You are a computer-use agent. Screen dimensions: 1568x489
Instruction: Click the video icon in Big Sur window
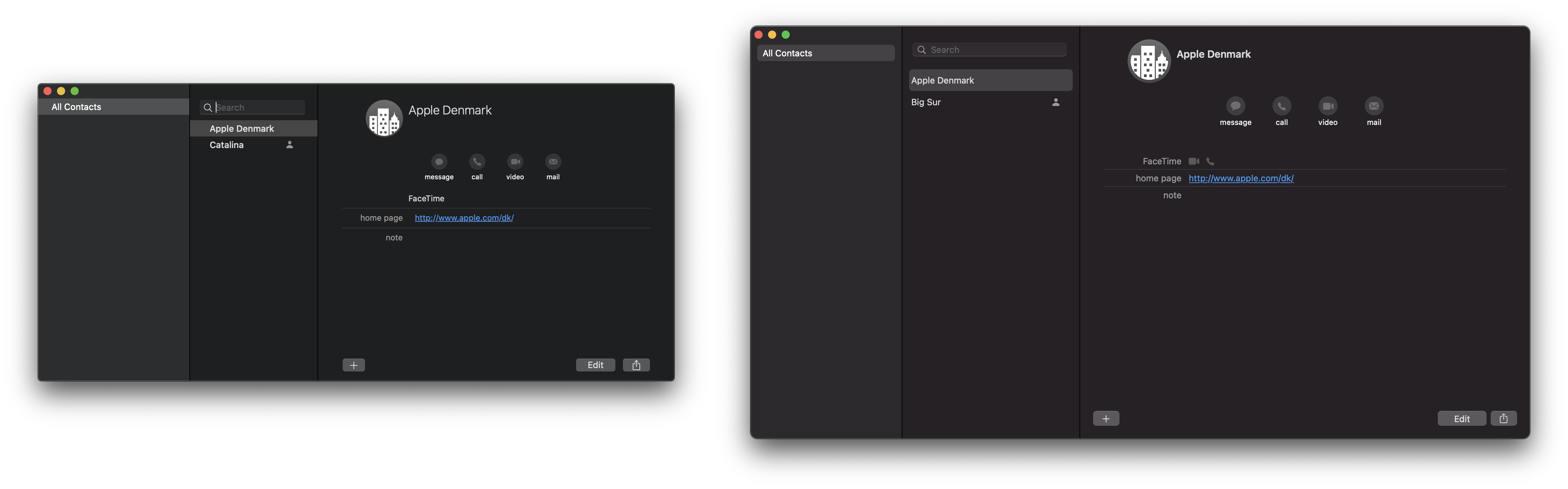click(x=1327, y=106)
